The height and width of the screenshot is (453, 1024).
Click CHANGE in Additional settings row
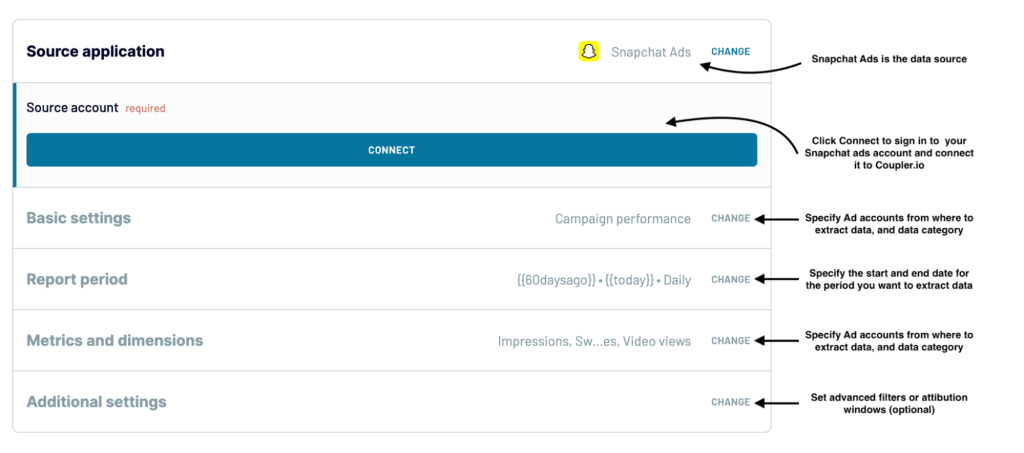[730, 402]
